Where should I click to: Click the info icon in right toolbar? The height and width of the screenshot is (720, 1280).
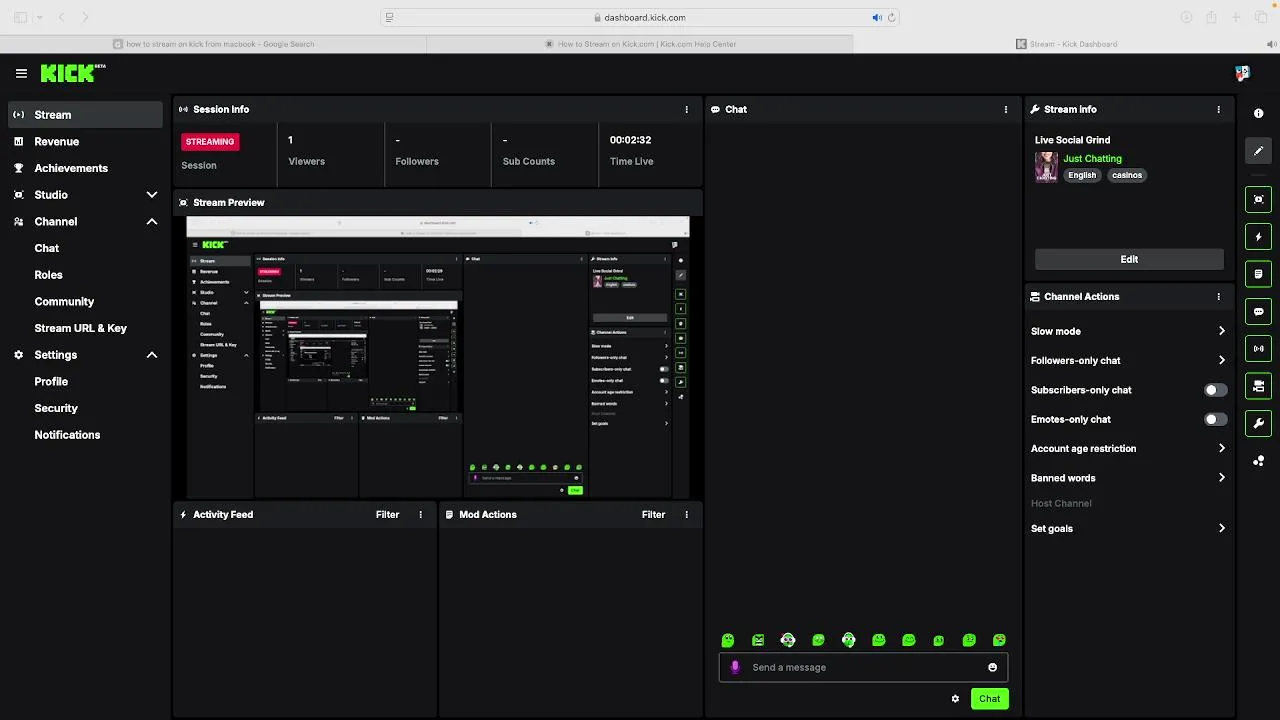[x=1259, y=114]
